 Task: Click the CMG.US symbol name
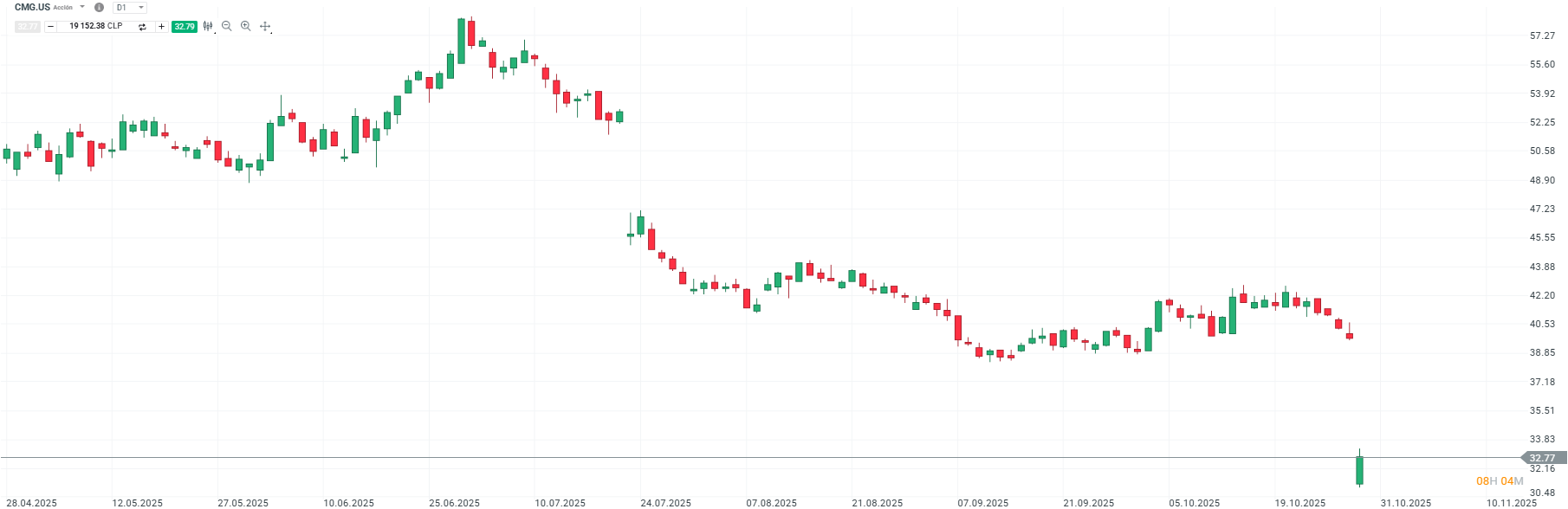pyautogui.click(x=32, y=8)
